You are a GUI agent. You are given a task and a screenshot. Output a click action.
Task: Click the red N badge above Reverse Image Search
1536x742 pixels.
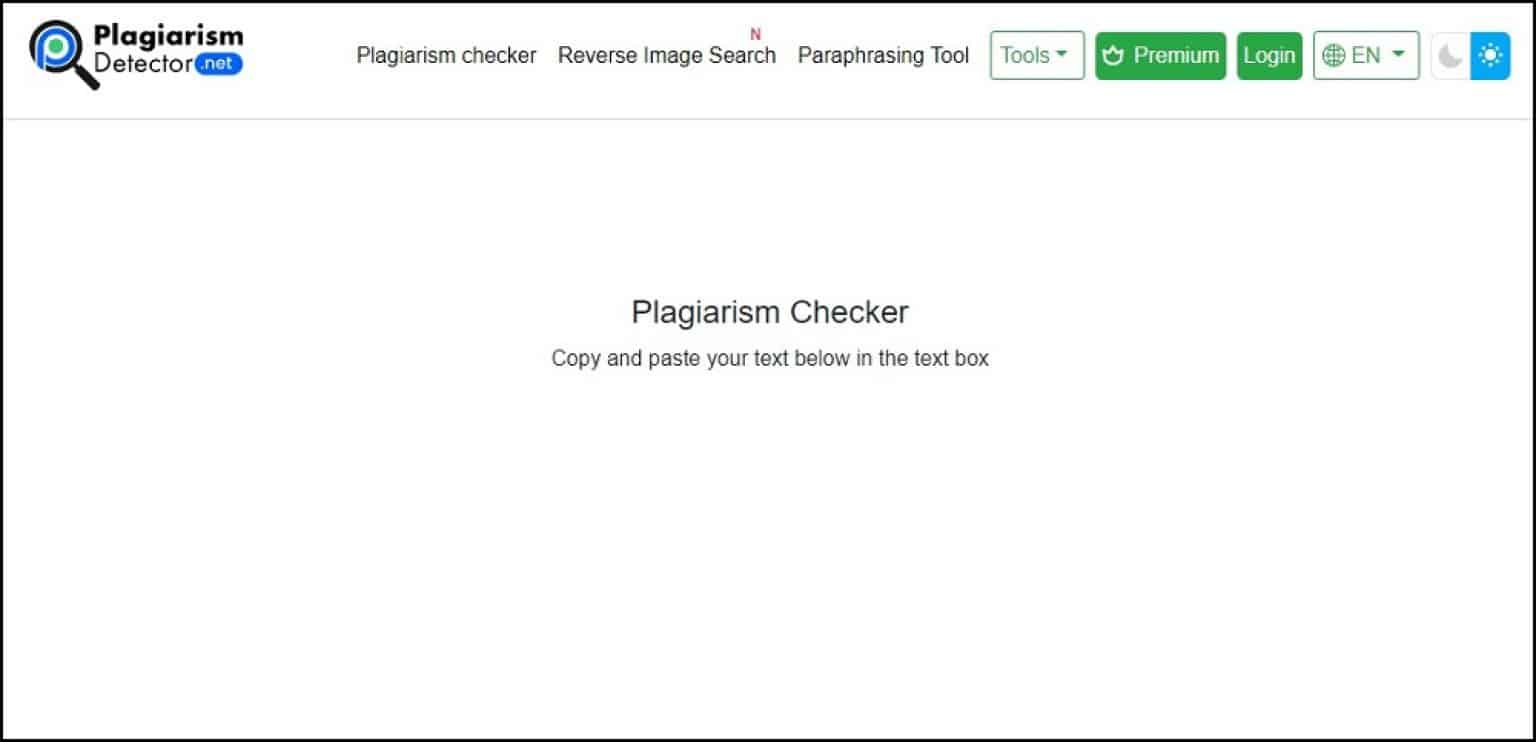click(755, 34)
